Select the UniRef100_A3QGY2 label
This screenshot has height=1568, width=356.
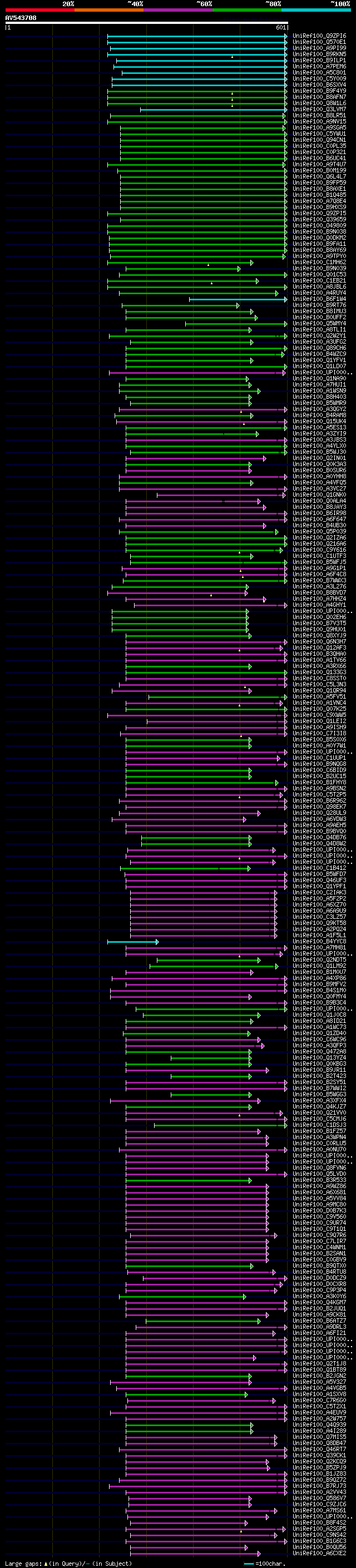pyautogui.click(x=319, y=409)
